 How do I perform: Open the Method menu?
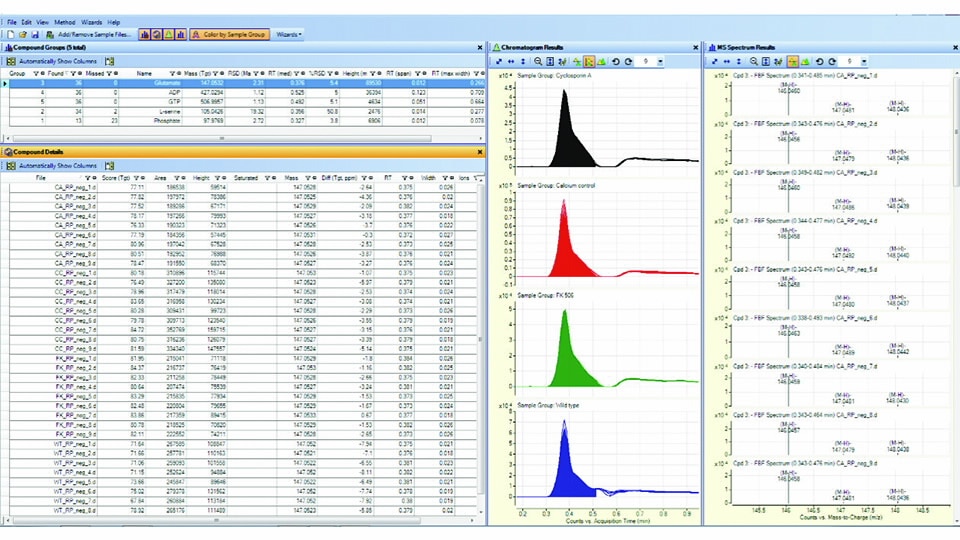tap(64, 21)
